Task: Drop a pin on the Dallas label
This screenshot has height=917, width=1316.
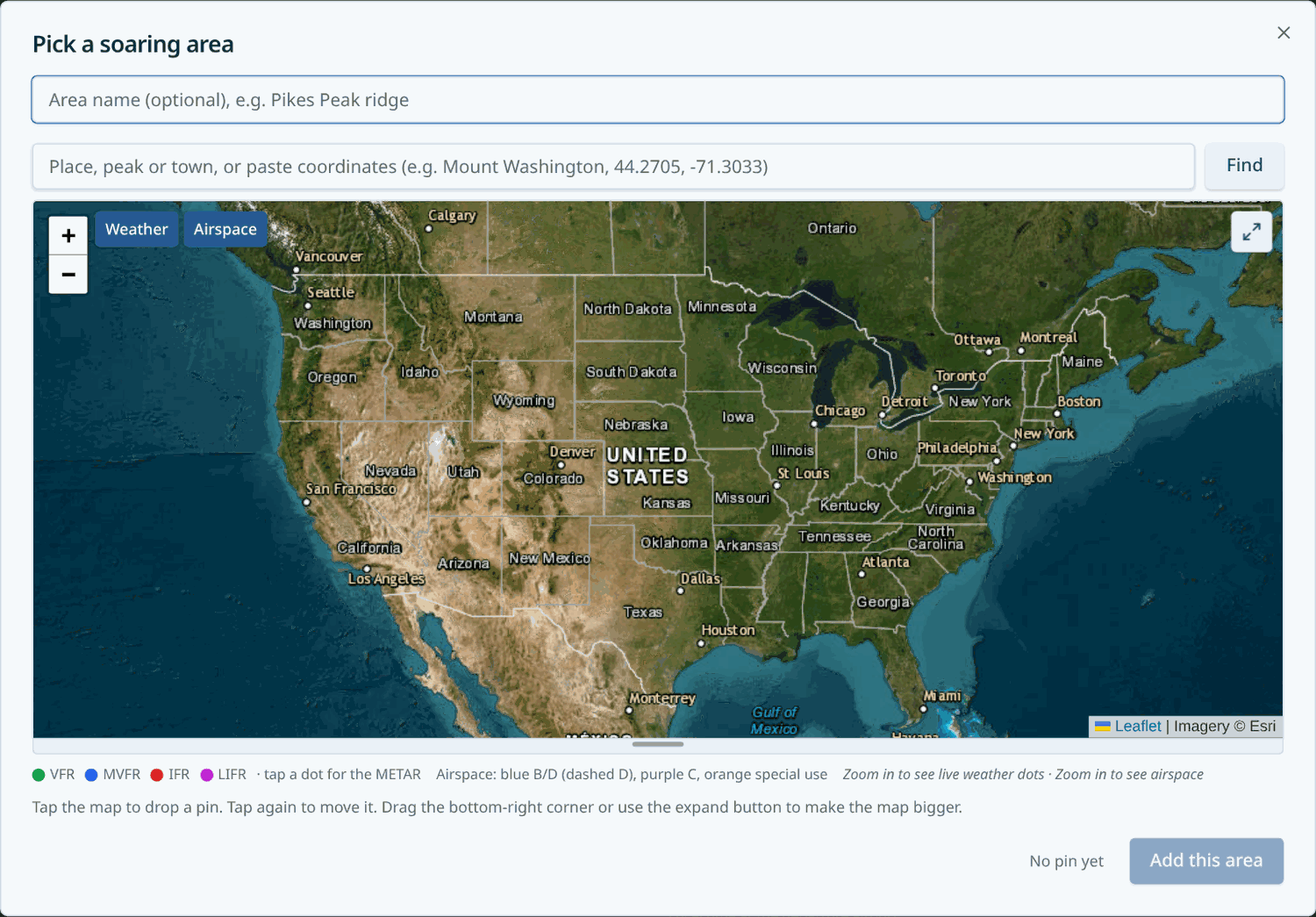Action: (700, 579)
